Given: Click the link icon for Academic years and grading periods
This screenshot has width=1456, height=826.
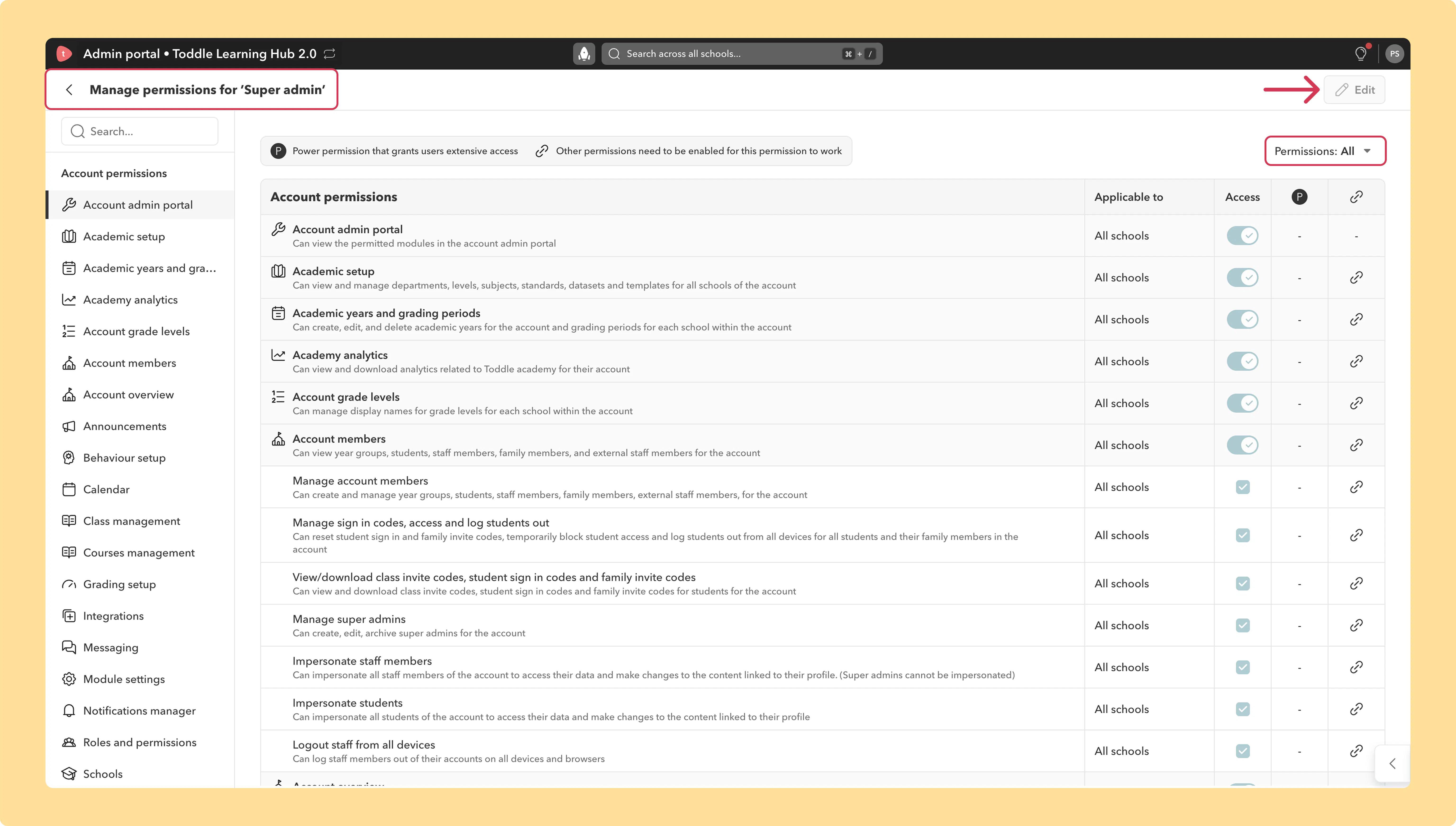Looking at the screenshot, I should point(1356,319).
